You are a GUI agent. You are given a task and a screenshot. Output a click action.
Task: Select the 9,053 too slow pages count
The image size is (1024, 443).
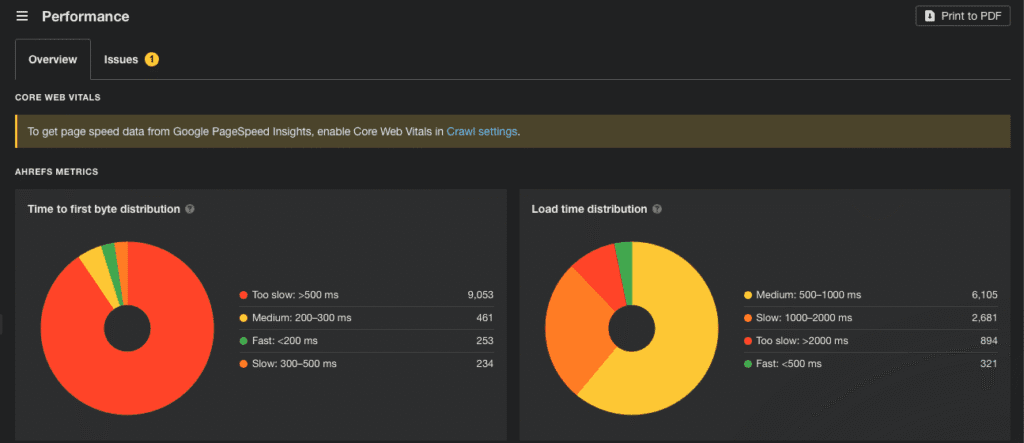click(x=479, y=295)
